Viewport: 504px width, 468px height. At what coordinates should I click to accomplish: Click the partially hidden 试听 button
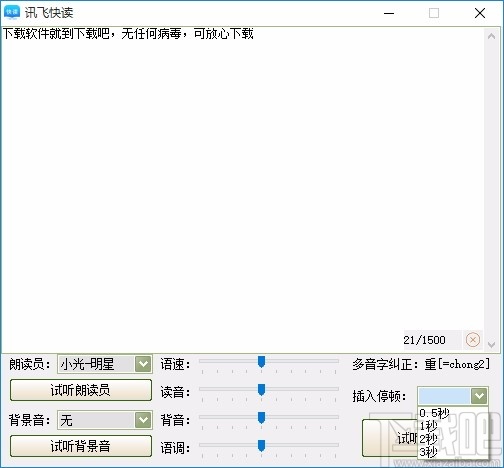(x=390, y=438)
